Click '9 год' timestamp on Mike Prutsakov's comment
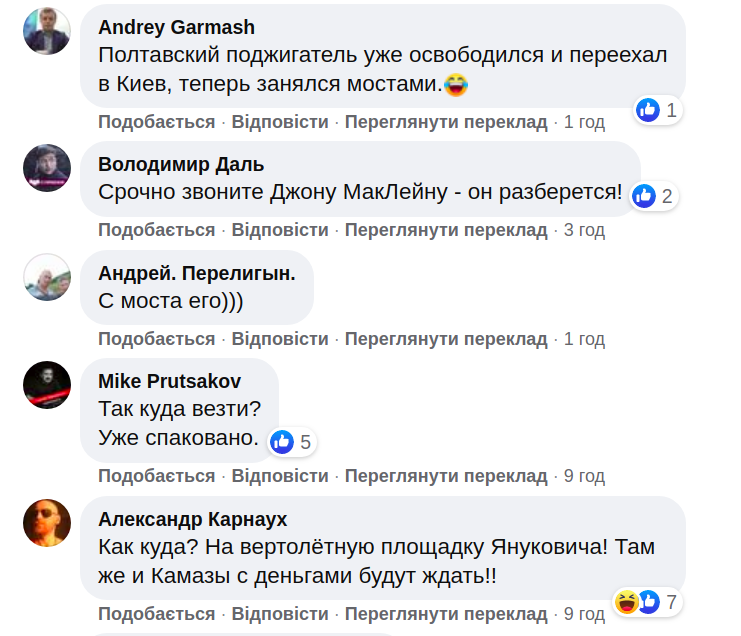This screenshot has height=636, width=741. coord(584,476)
